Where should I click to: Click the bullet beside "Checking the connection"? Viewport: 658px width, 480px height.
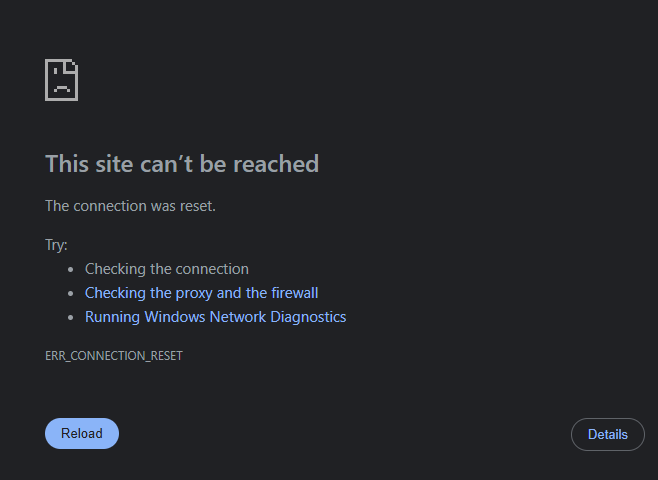[70, 269]
